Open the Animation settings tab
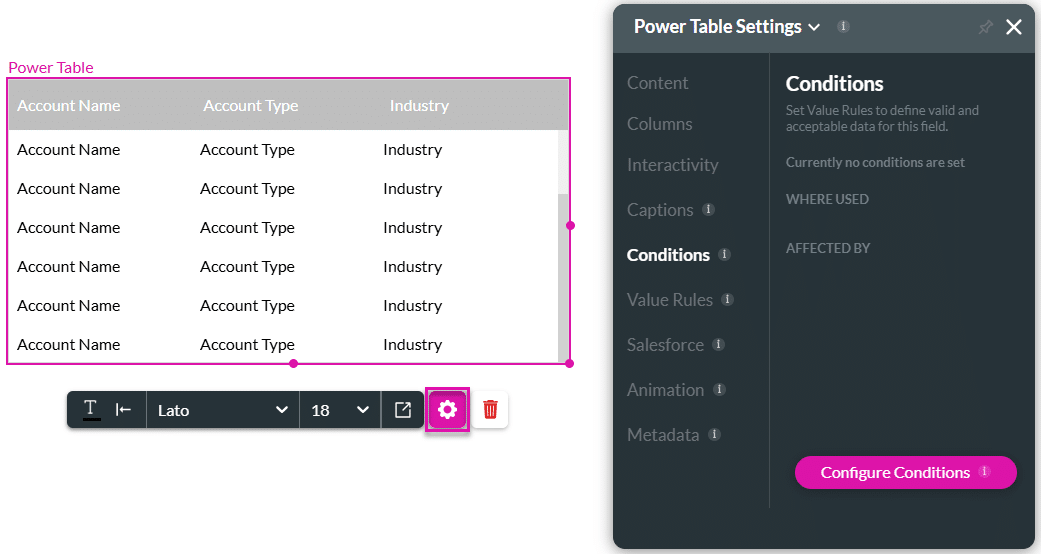 pos(665,390)
